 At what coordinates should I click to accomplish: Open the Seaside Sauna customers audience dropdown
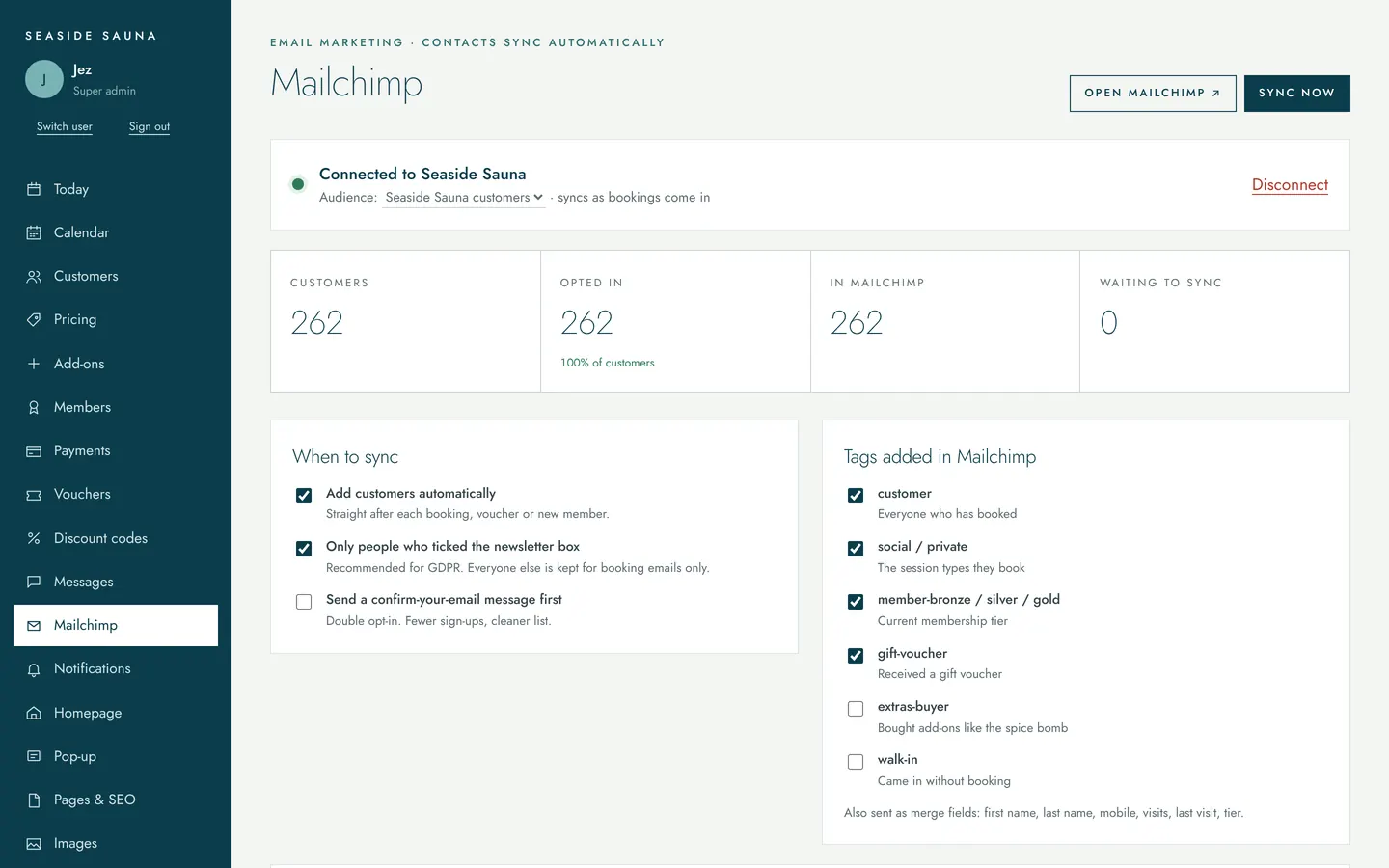point(464,197)
